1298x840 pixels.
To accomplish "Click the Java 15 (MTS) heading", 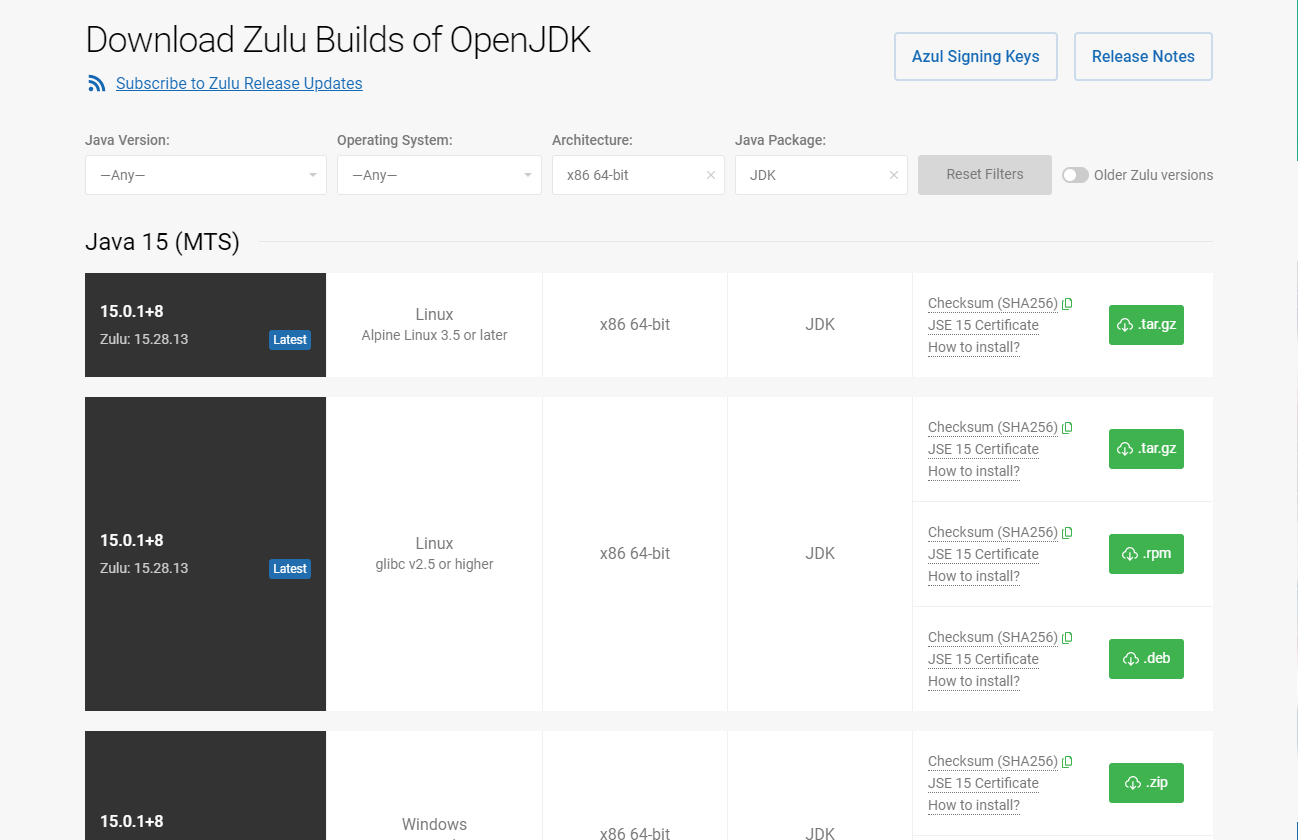I will [162, 242].
